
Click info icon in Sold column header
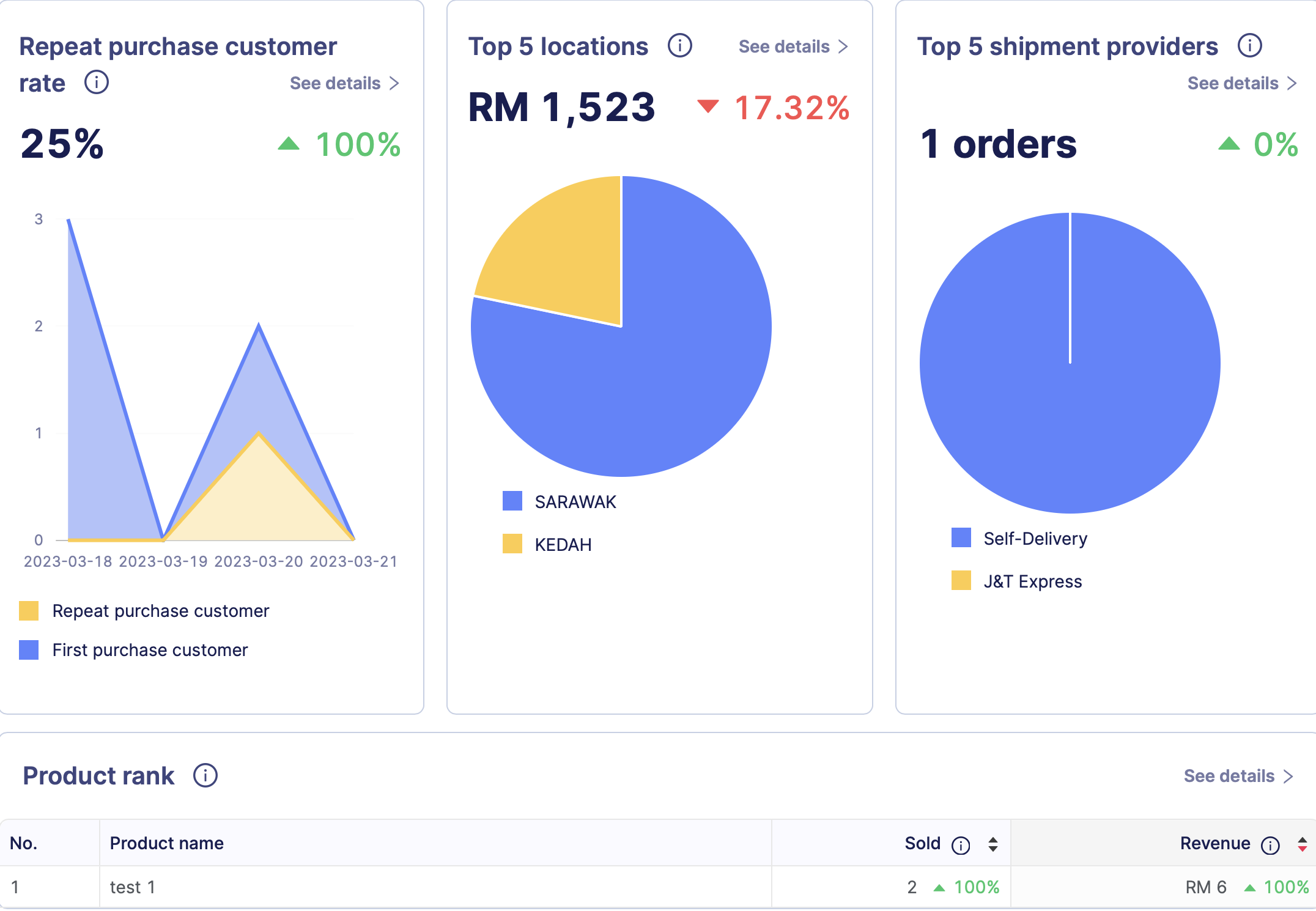coord(961,845)
